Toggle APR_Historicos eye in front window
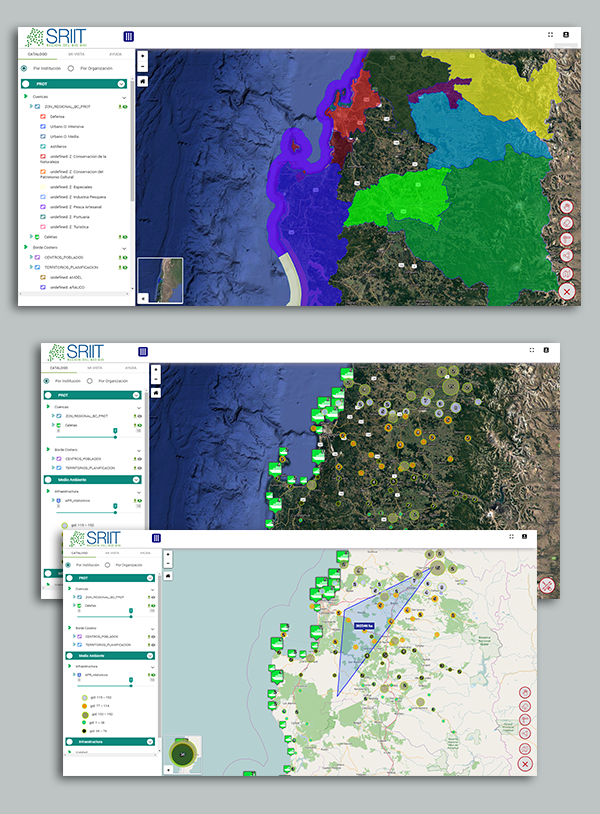Screen dimensions: 600x814 (153, 675)
